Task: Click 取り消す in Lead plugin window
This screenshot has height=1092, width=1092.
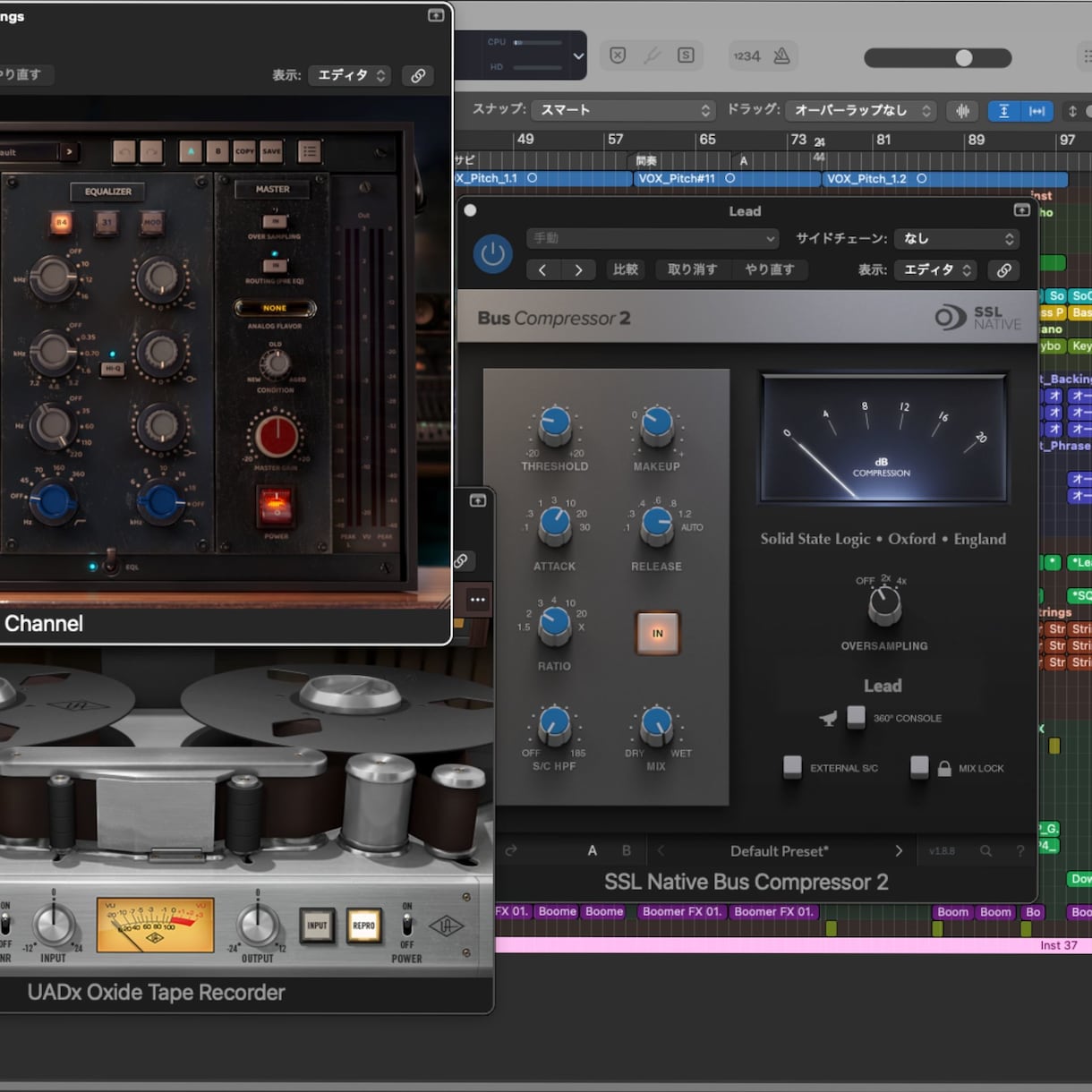Action: 693,269
